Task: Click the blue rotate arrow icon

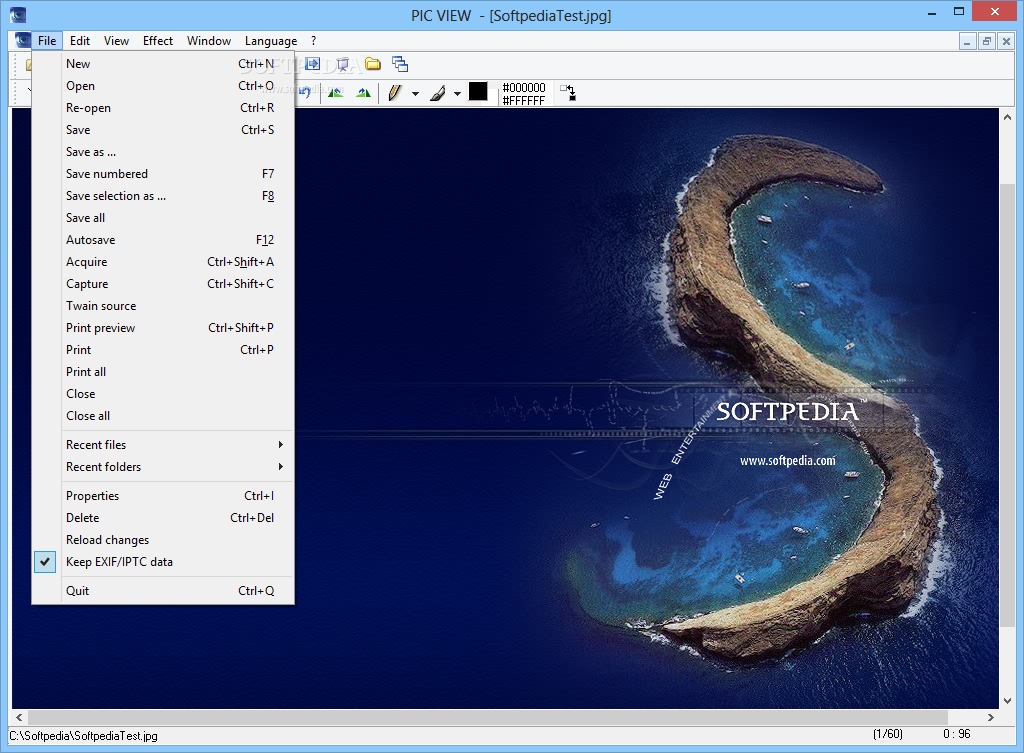Action: point(304,93)
